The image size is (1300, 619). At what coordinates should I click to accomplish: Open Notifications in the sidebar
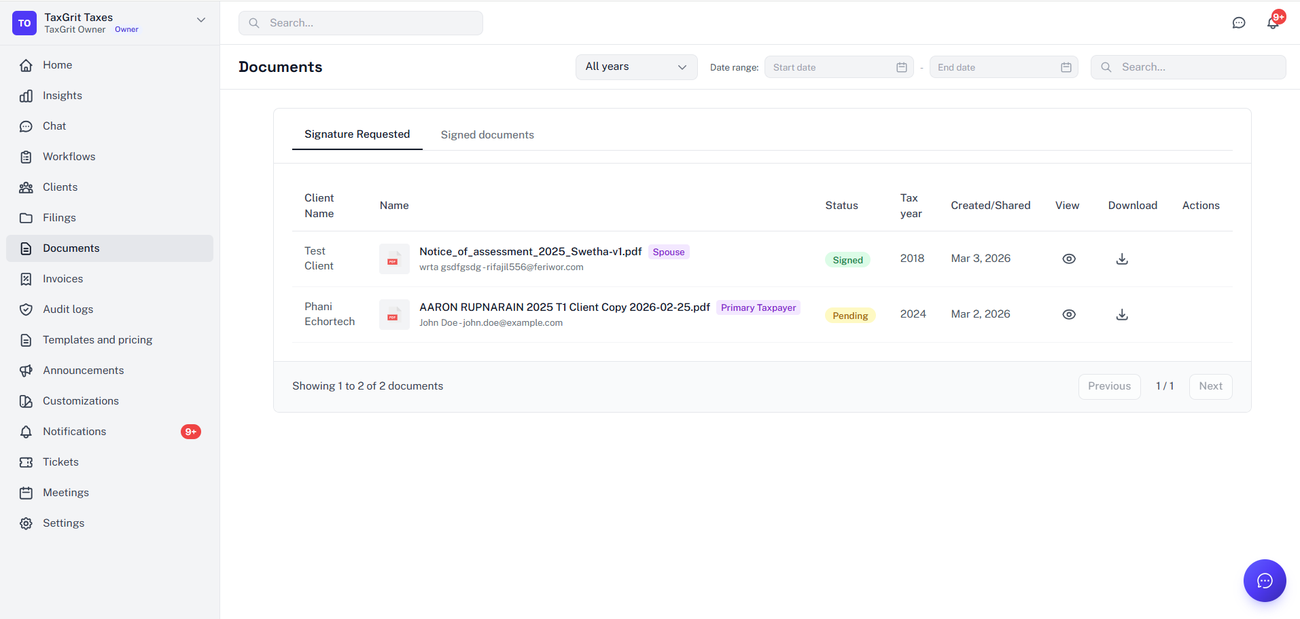click(x=109, y=432)
